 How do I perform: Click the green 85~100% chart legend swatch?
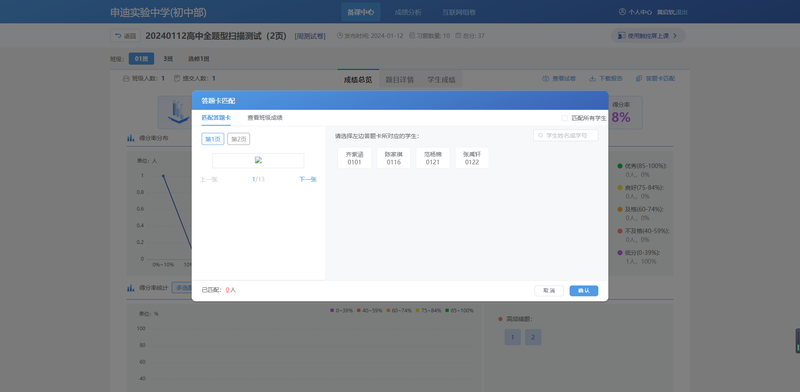point(446,310)
